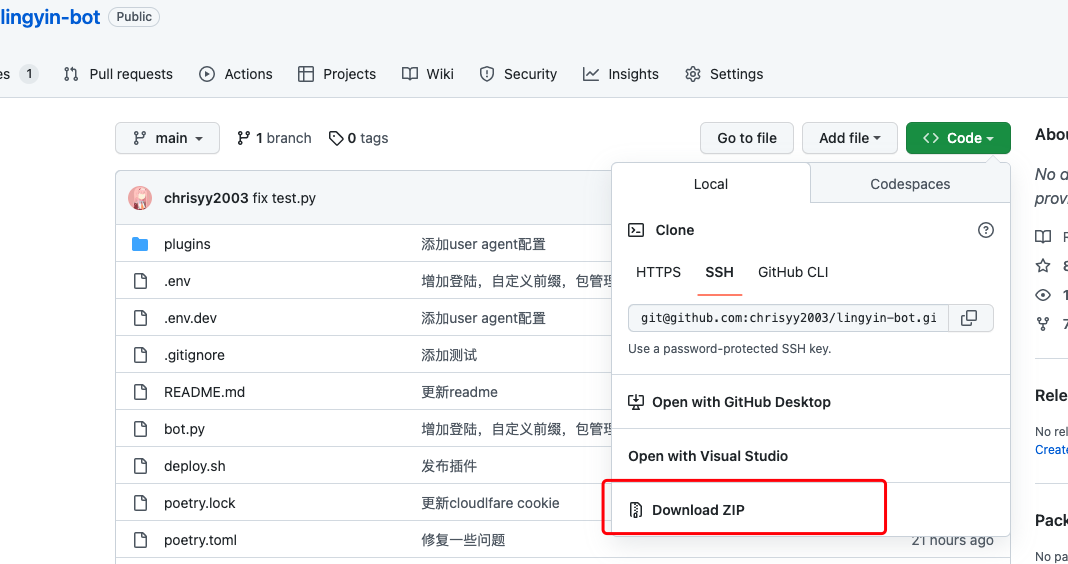
Task: Expand the main branch dropdown
Action: pyautogui.click(x=168, y=138)
